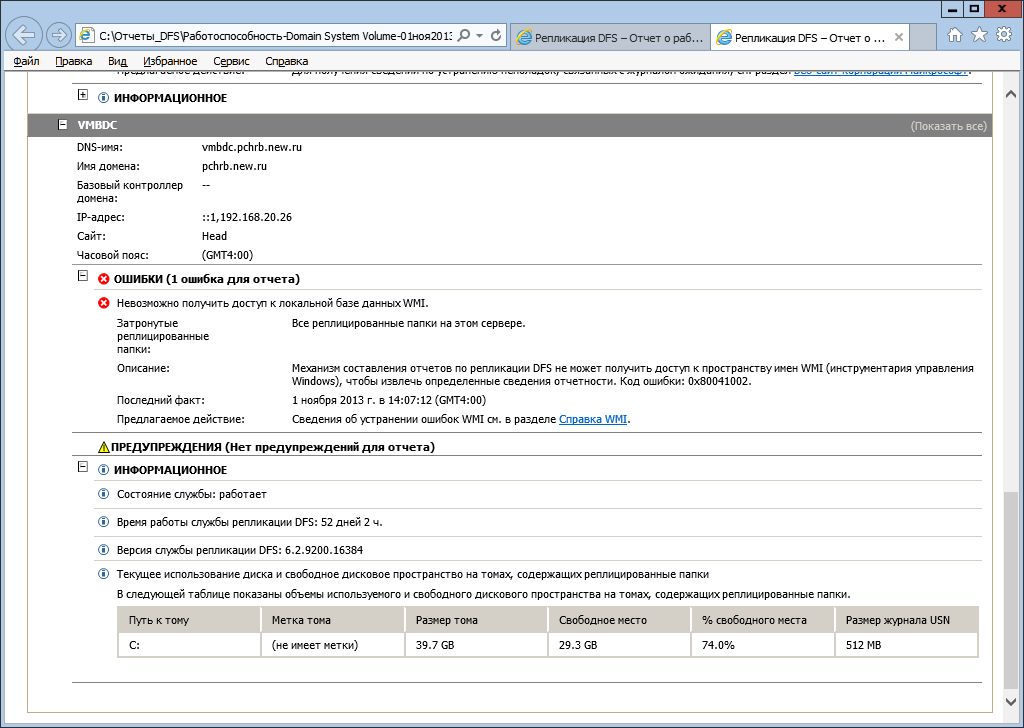Select DNS name 'vmbdc.pchrb.new.ru'
The image size is (1024, 728).
pos(252,148)
